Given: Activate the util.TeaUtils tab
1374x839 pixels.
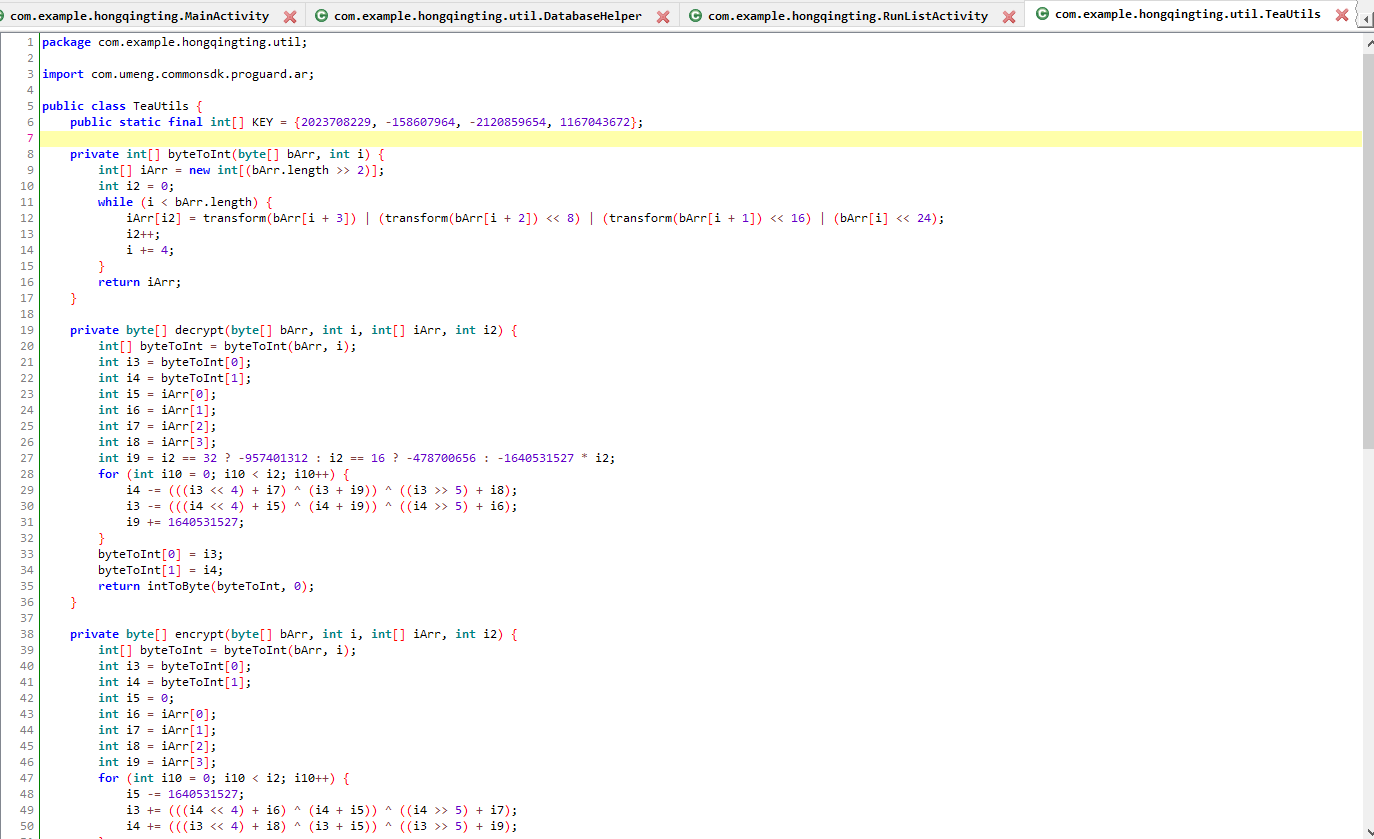Looking at the screenshot, I should coord(1187,15).
